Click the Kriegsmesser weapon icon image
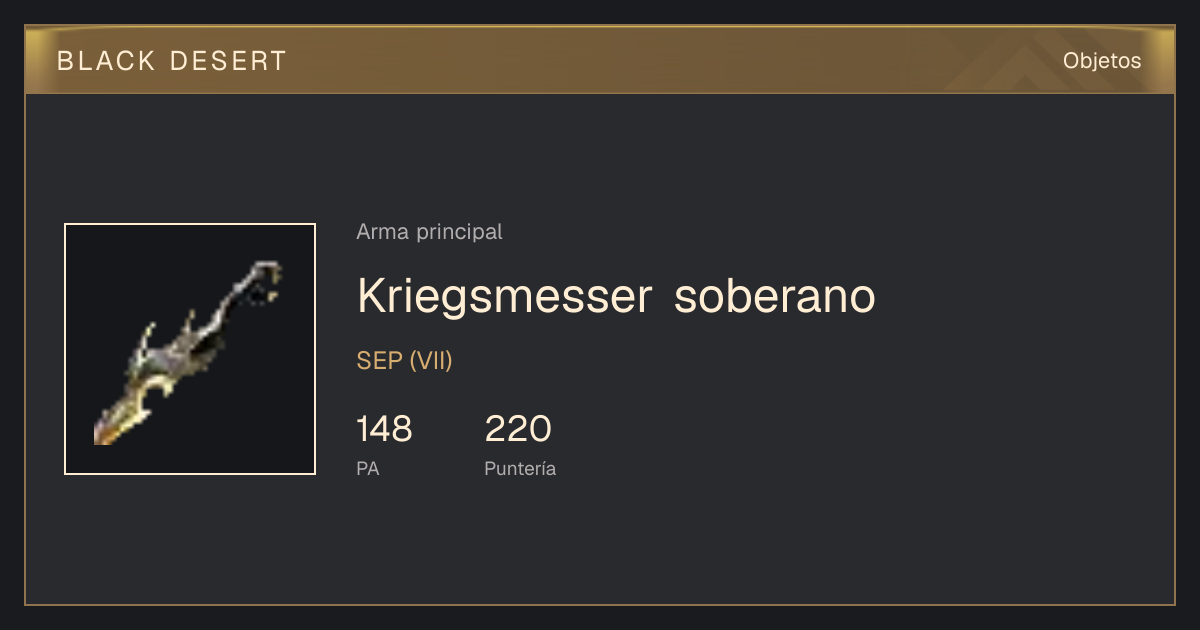The width and height of the screenshot is (1200, 630). 190,349
